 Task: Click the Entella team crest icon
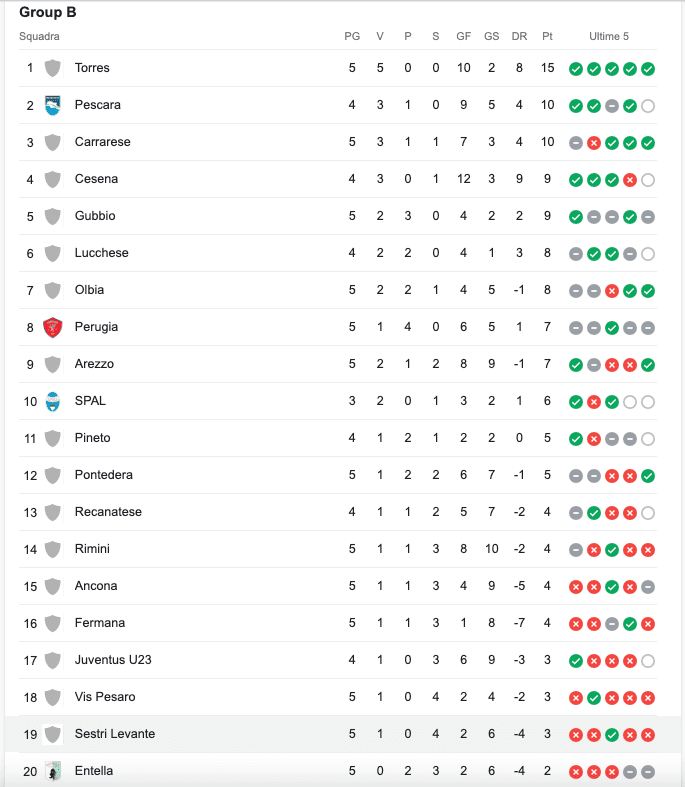pyautogui.click(x=53, y=771)
